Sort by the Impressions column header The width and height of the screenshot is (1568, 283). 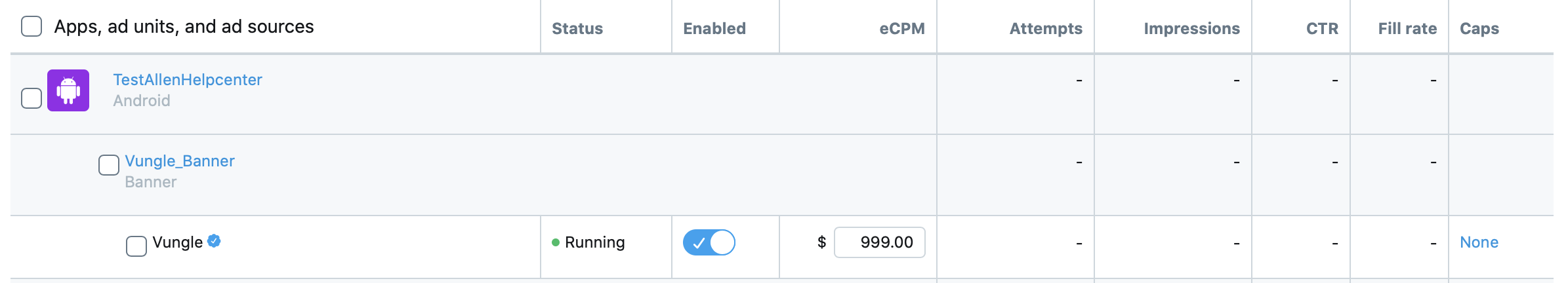[x=1192, y=28]
